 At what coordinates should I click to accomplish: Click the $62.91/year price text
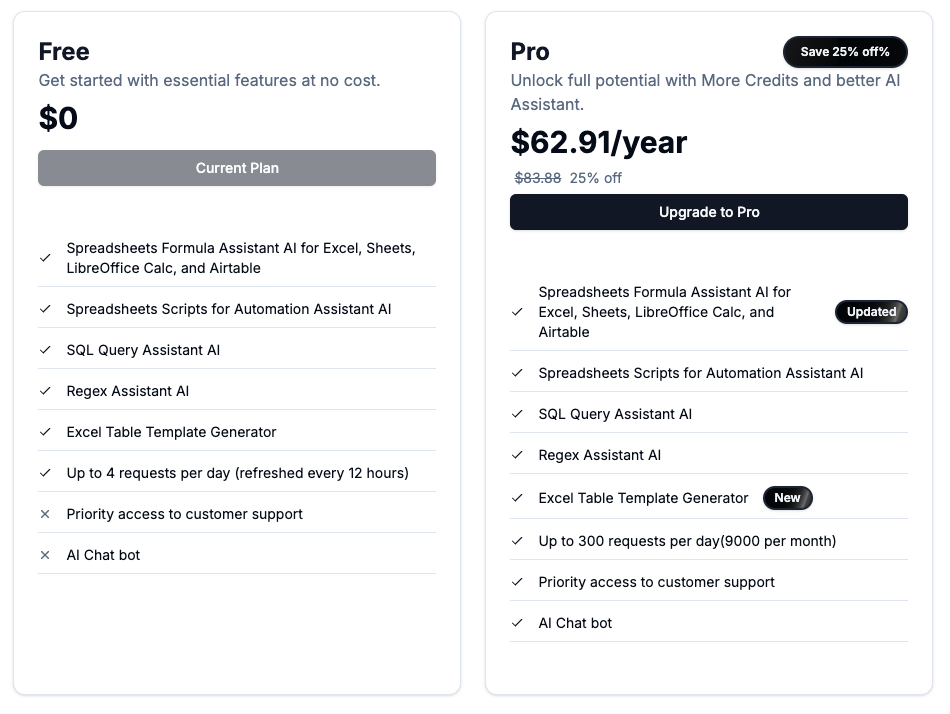598,142
